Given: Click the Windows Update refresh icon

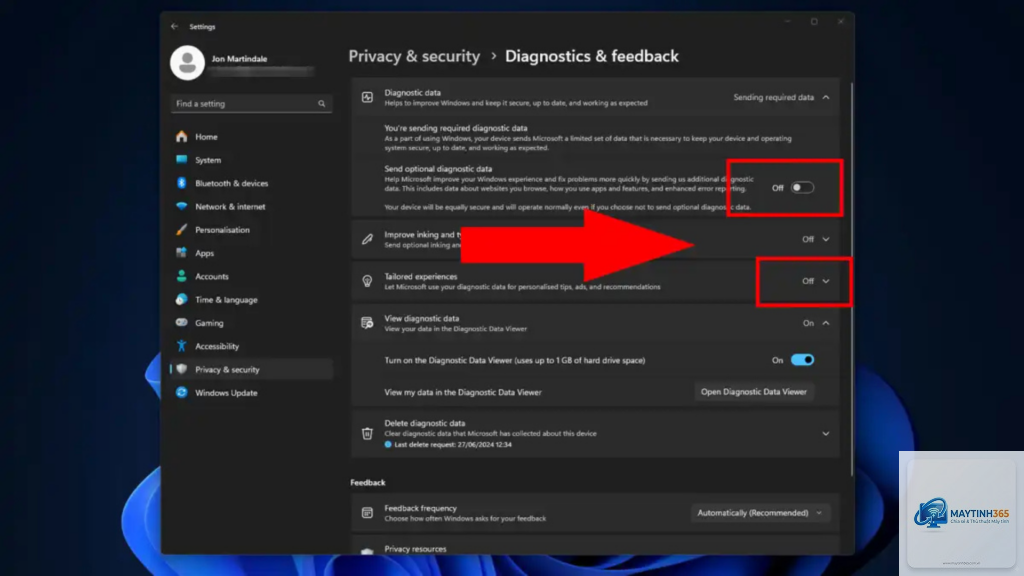Looking at the screenshot, I should pos(182,392).
